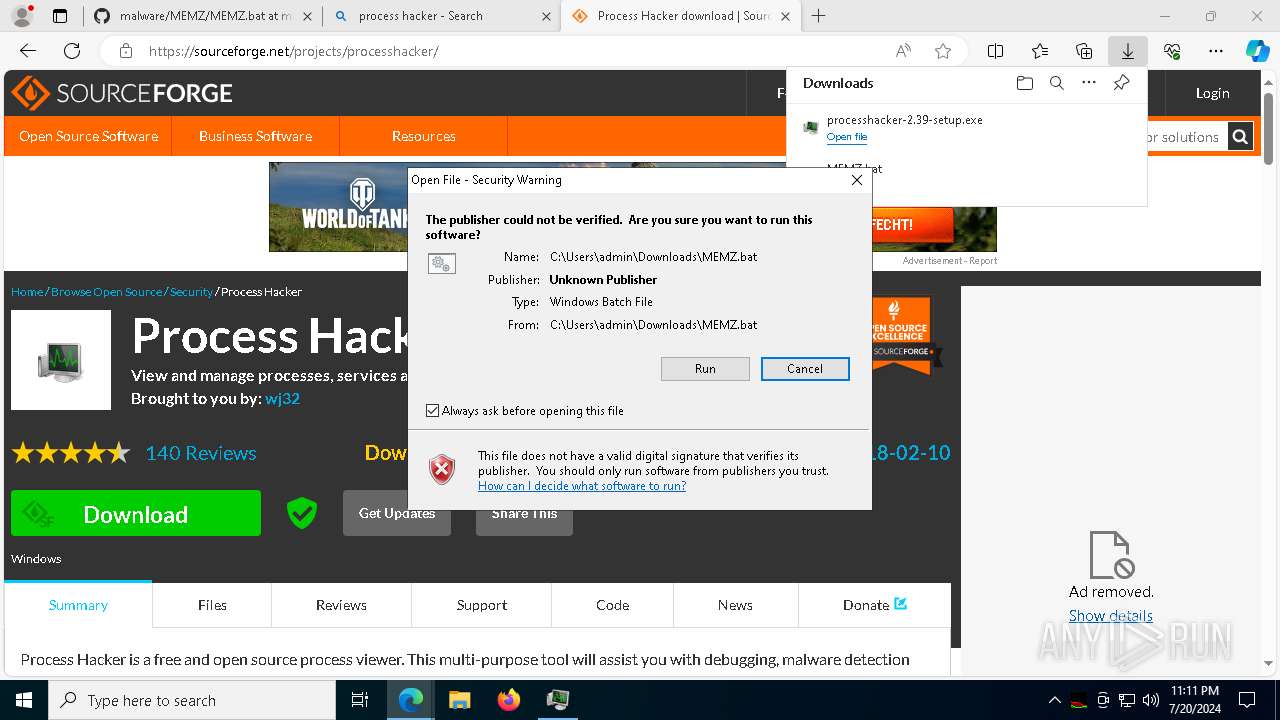Open Business Software menu
1280x720 pixels.
255,136
